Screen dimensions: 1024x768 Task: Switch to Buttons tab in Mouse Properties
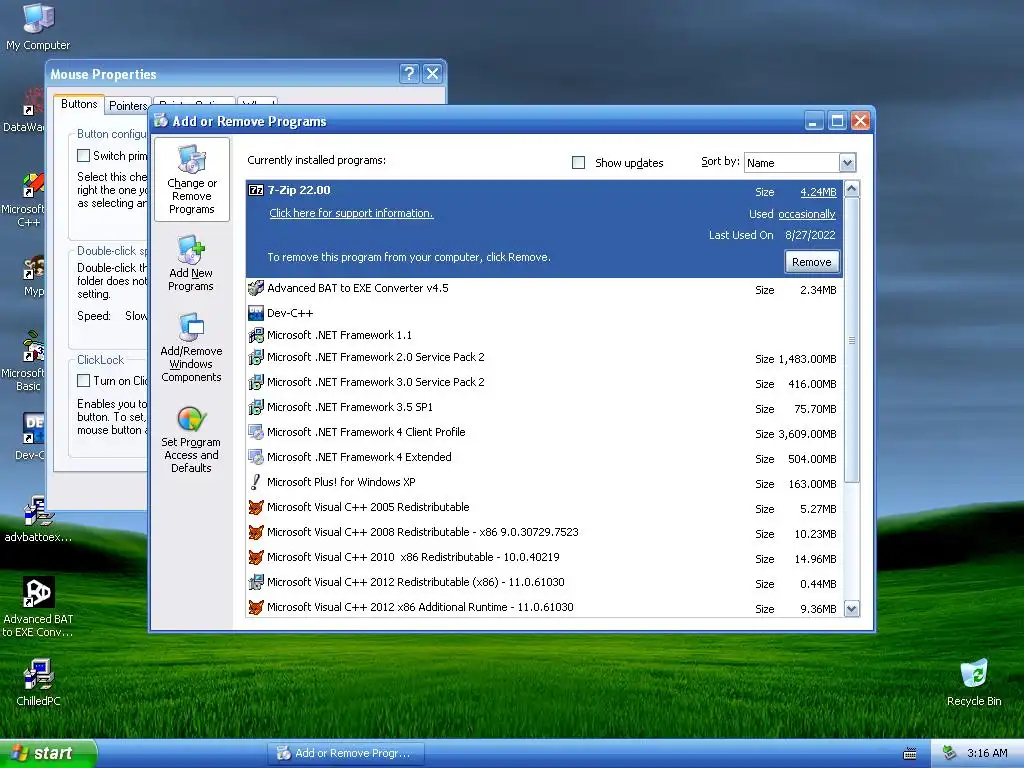79,104
